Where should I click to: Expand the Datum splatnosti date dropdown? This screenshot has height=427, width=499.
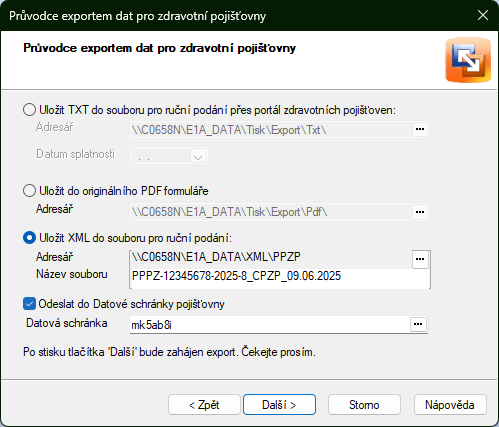pos(198,155)
